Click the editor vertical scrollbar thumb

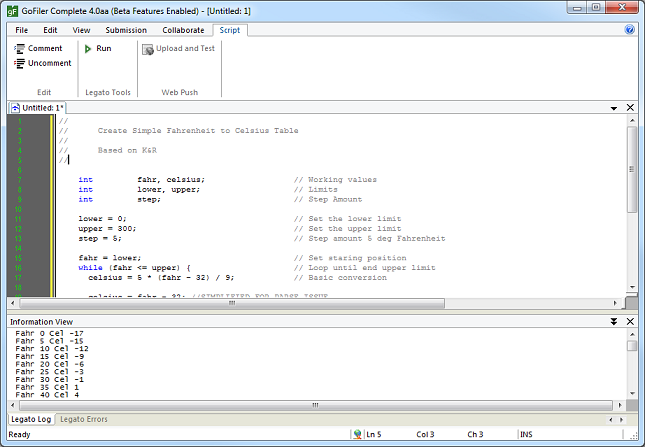click(632, 169)
